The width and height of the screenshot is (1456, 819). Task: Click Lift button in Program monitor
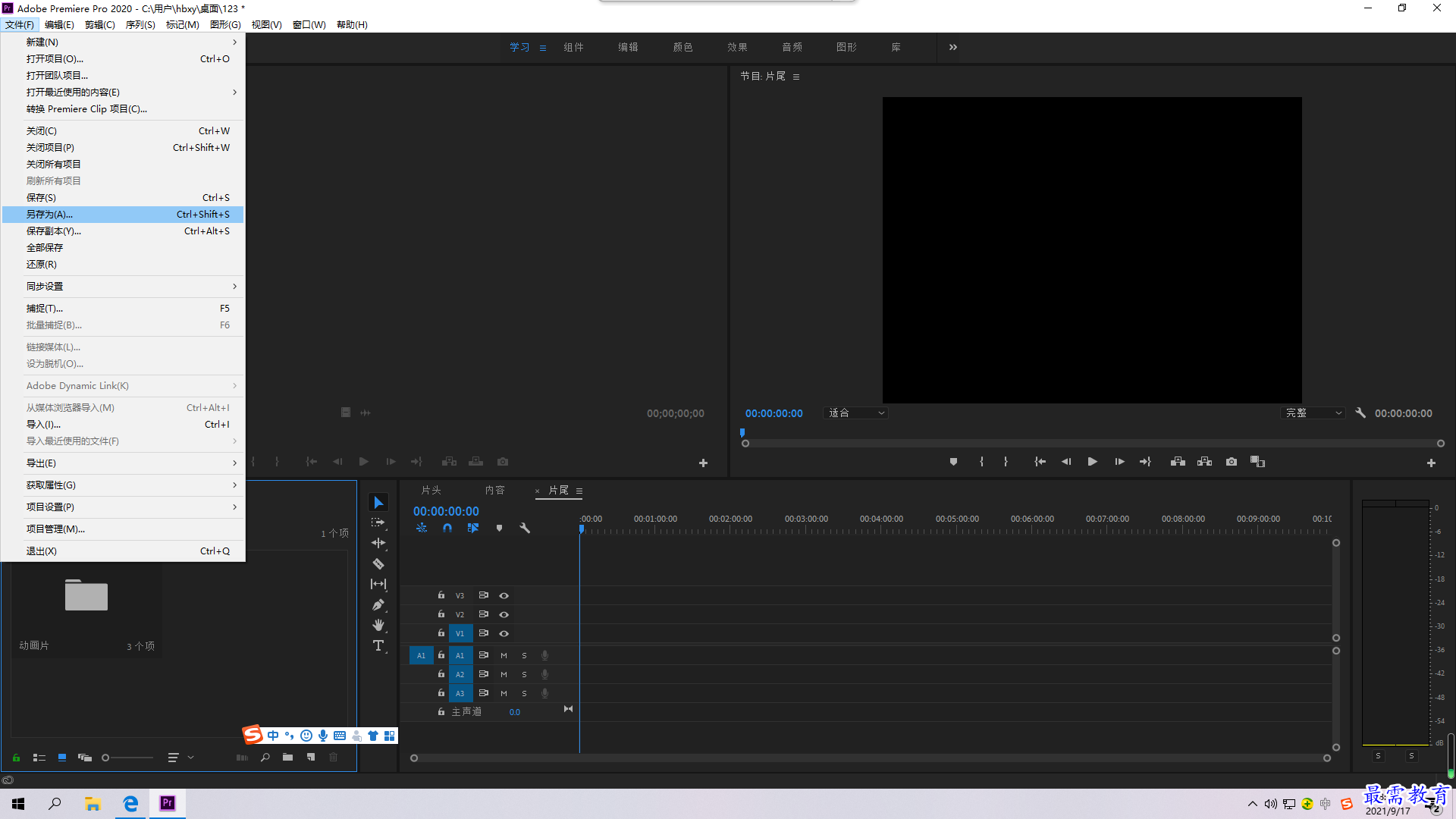1178,462
